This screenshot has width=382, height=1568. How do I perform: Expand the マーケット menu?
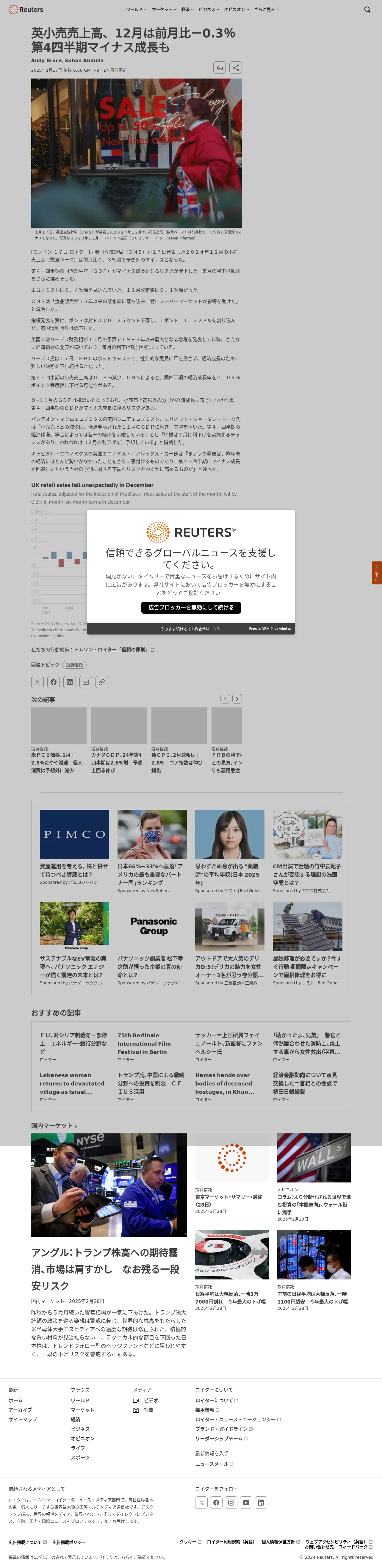tap(164, 10)
